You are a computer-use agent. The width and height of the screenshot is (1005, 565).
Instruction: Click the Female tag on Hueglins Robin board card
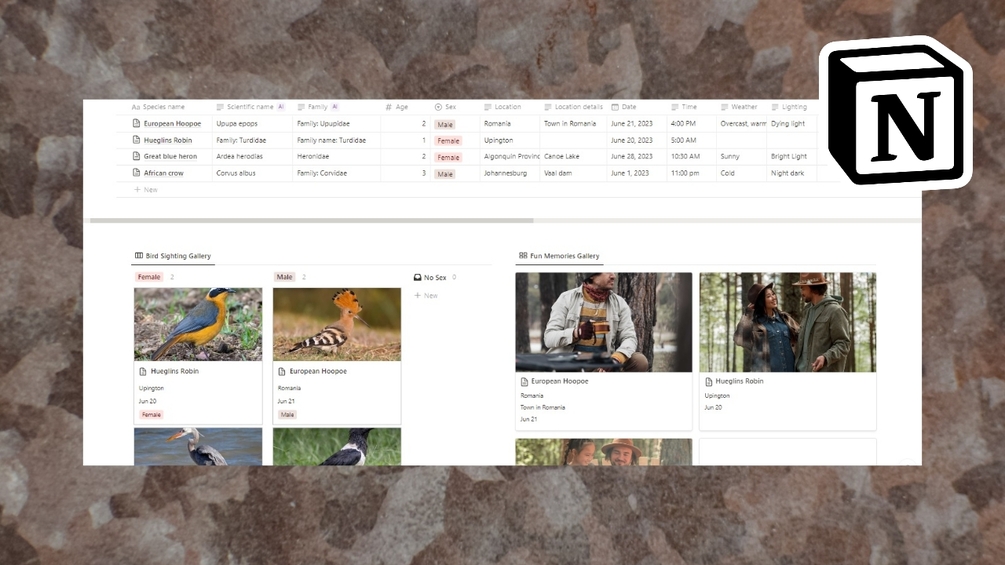click(151, 414)
